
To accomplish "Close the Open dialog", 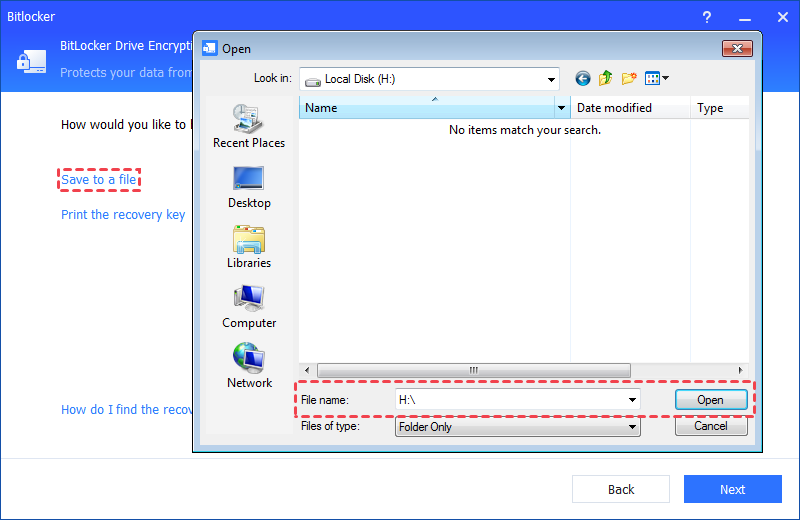I will [x=737, y=48].
